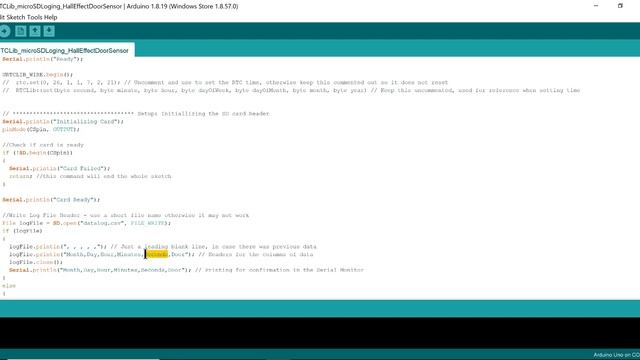This screenshot has height=360, width=640.
Task: Open the Tools menu
Action: [x=34, y=17]
